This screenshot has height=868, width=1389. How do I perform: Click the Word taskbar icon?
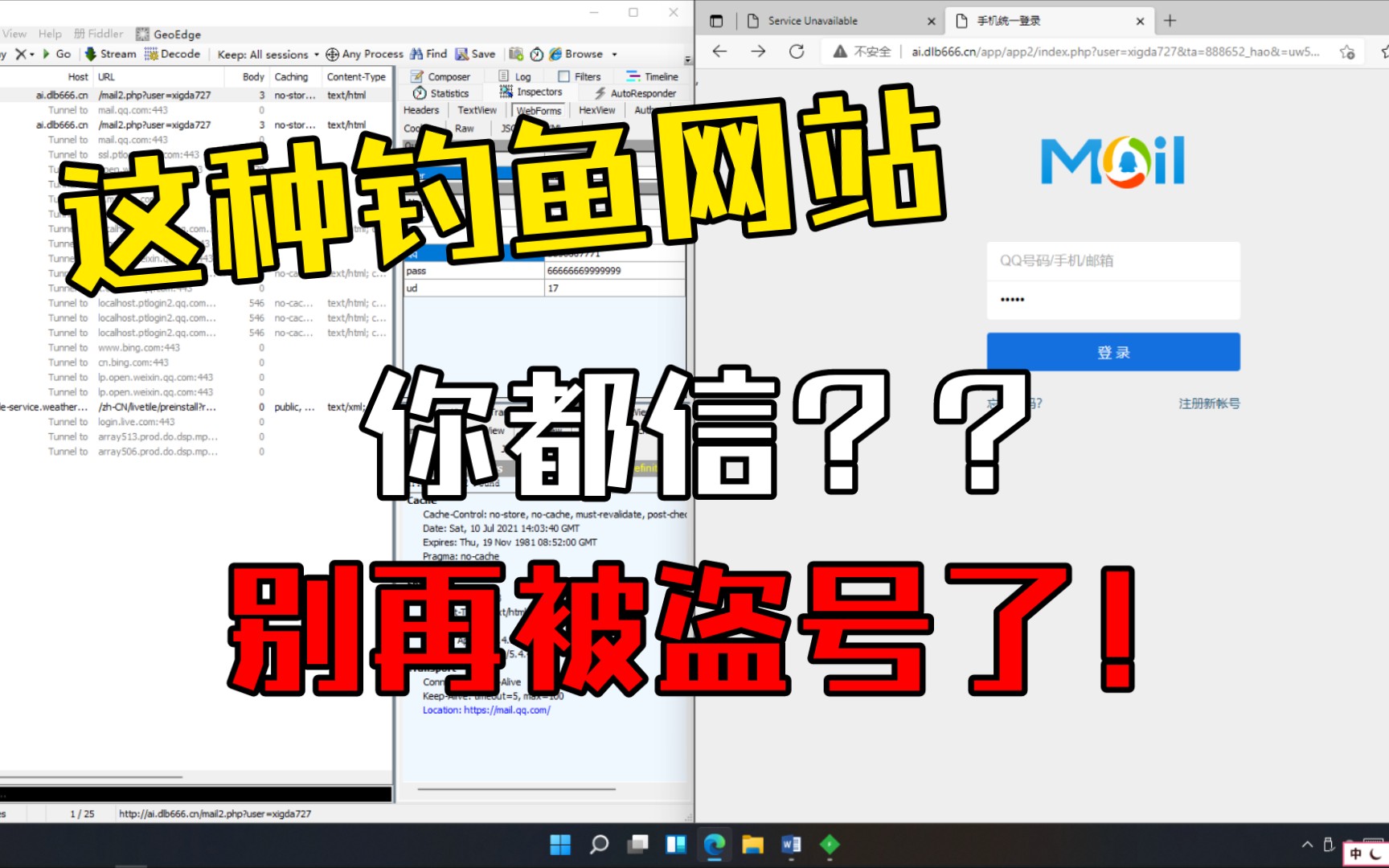[791, 845]
